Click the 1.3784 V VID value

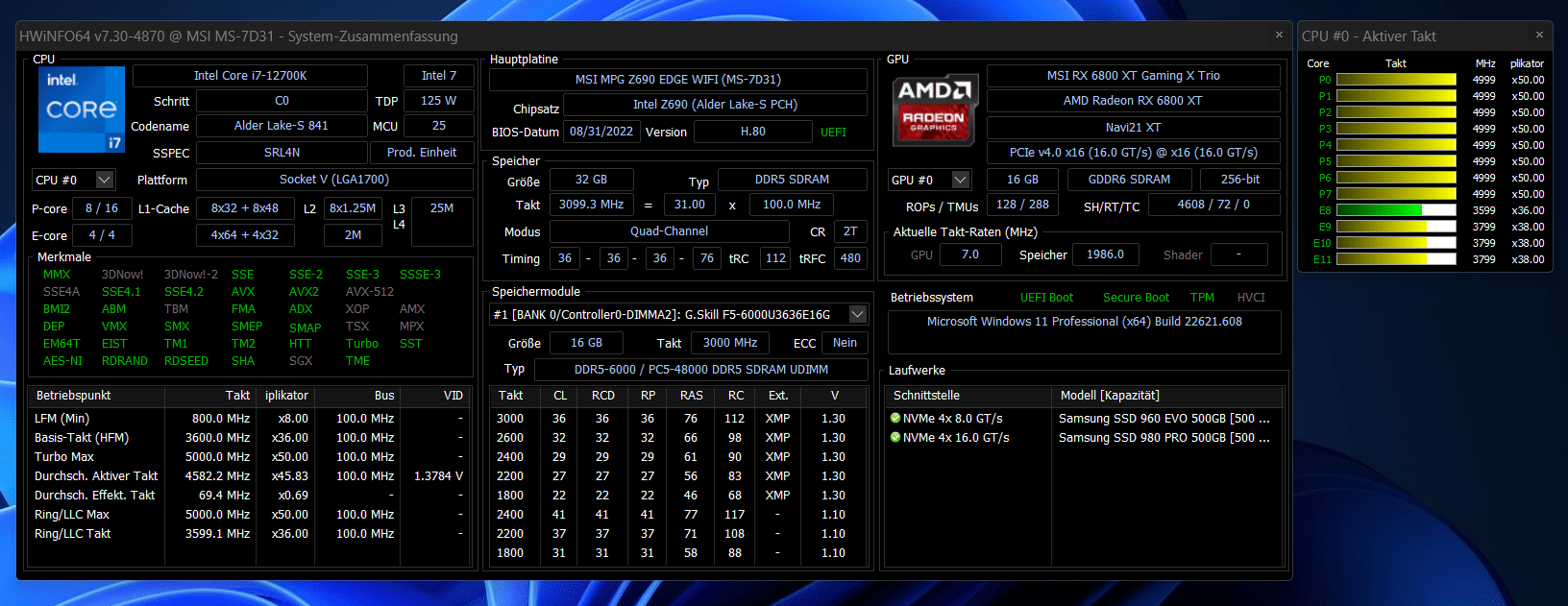(x=438, y=476)
